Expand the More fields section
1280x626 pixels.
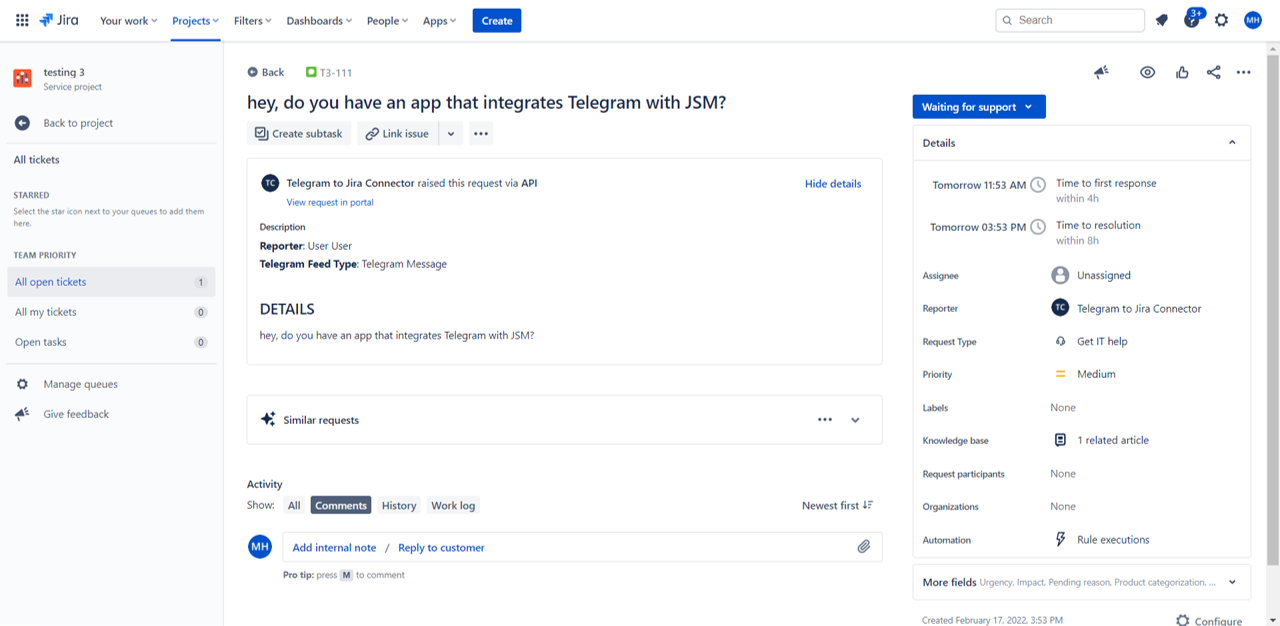pos(1232,582)
